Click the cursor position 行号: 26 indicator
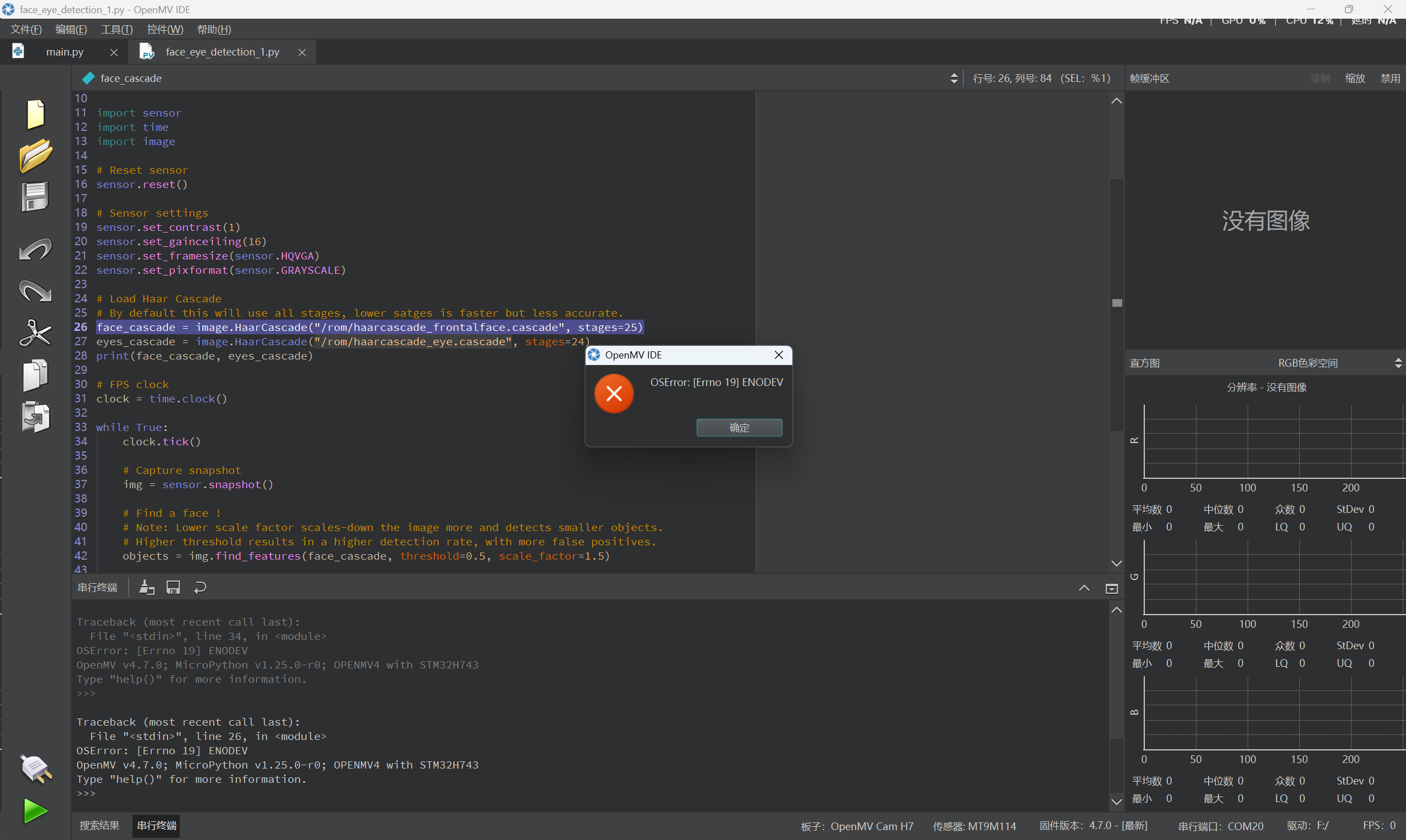1406x840 pixels. coord(1041,78)
